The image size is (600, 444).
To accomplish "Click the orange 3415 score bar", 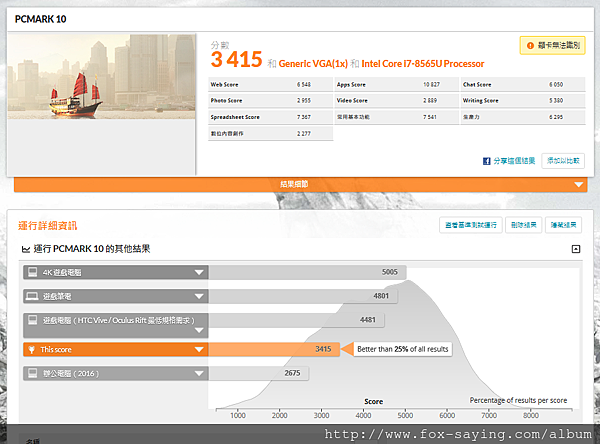I will point(274,349).
